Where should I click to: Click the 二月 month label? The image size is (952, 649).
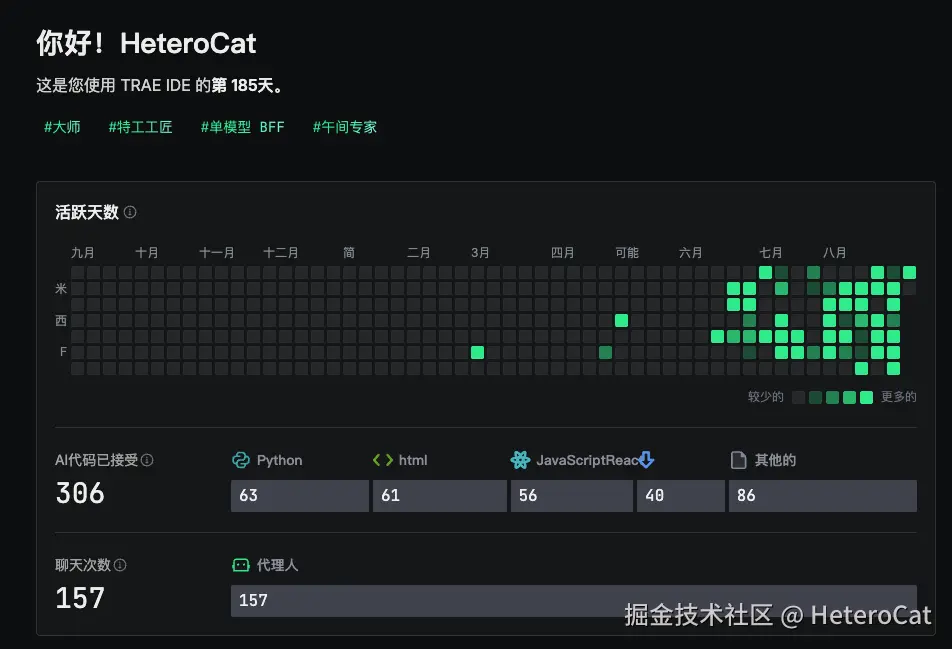(418, 253)
